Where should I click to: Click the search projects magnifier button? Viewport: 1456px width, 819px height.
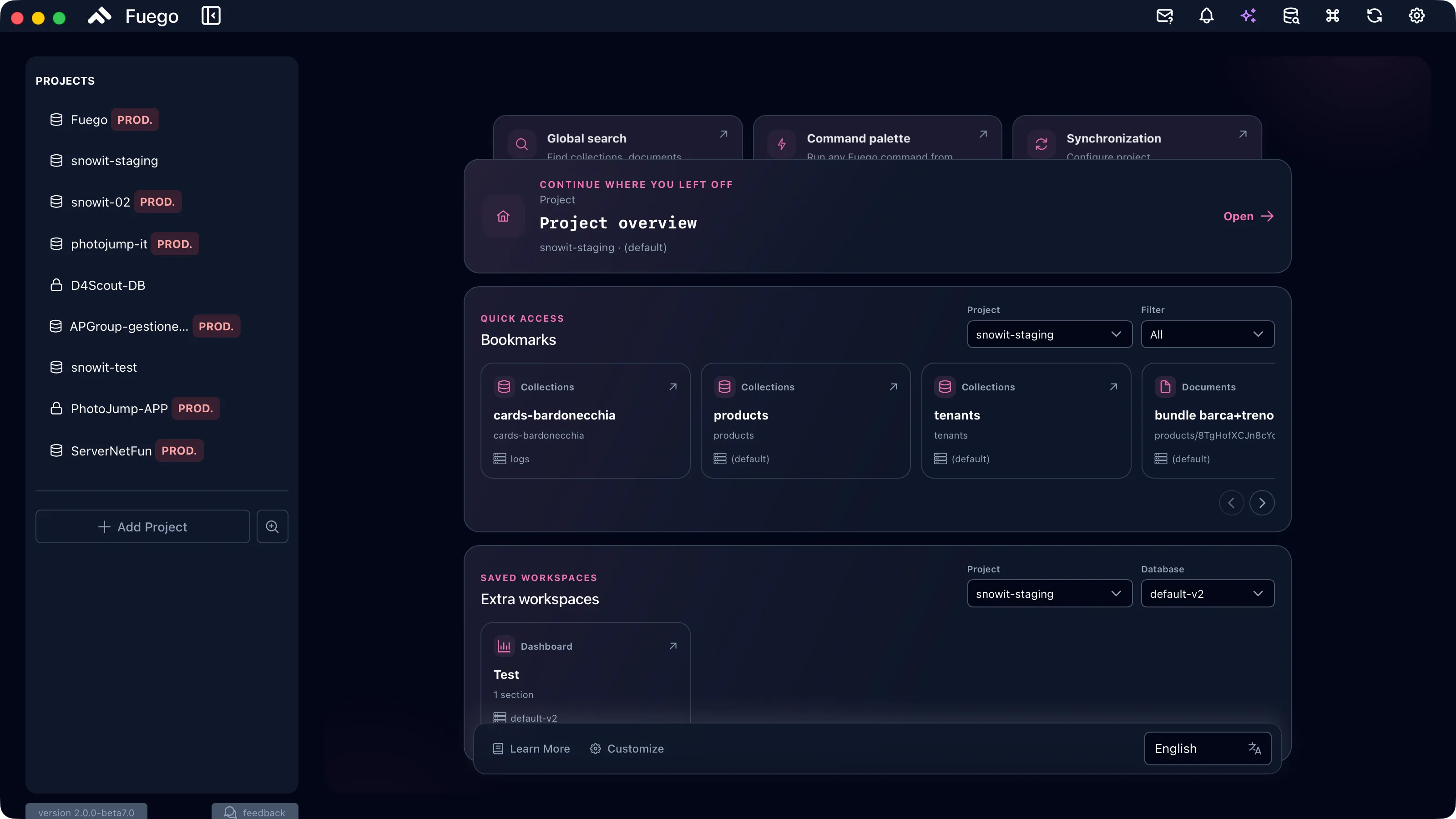point(273,527)
